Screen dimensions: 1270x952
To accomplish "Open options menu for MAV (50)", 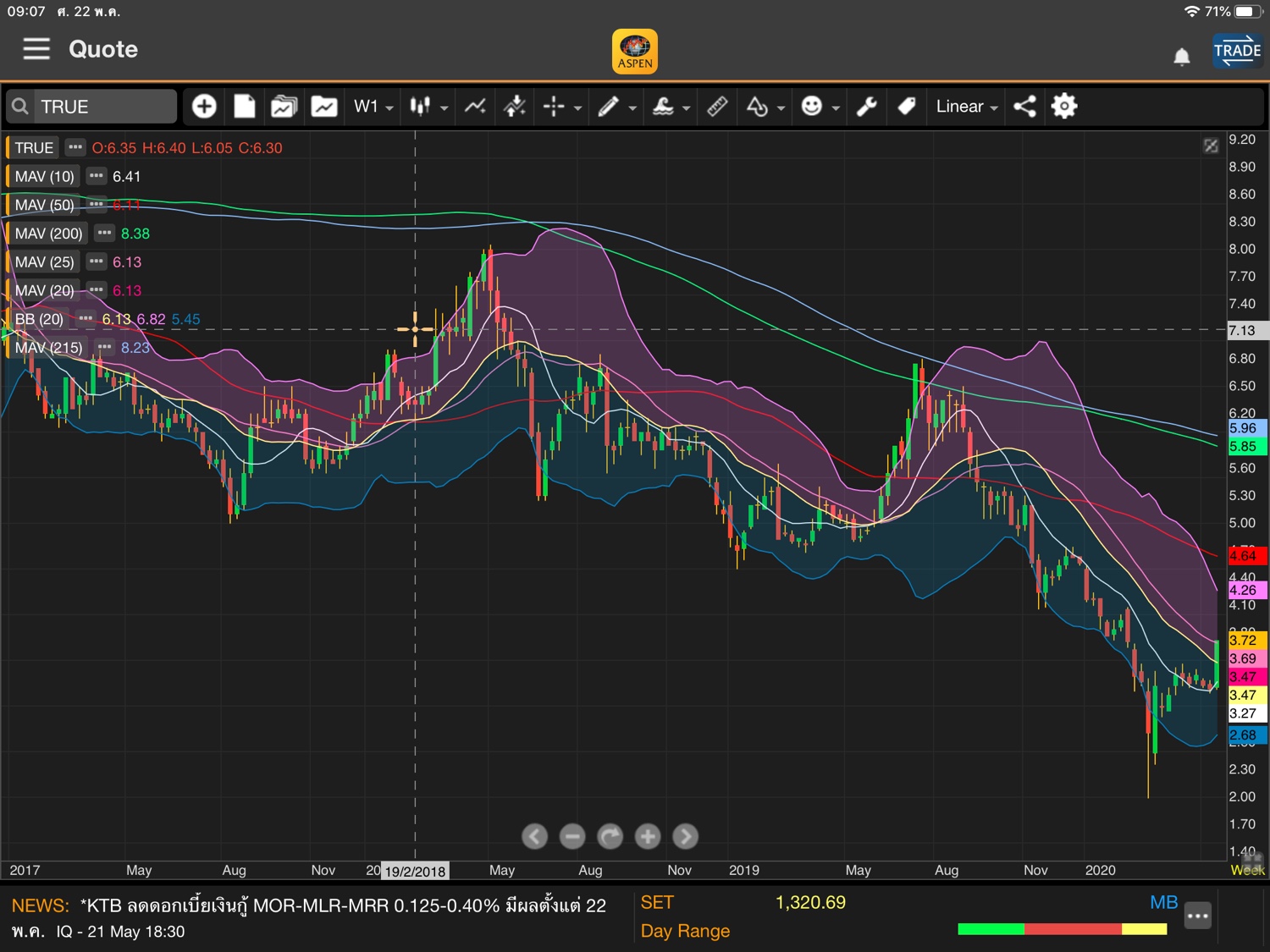I will pos(97,205).
